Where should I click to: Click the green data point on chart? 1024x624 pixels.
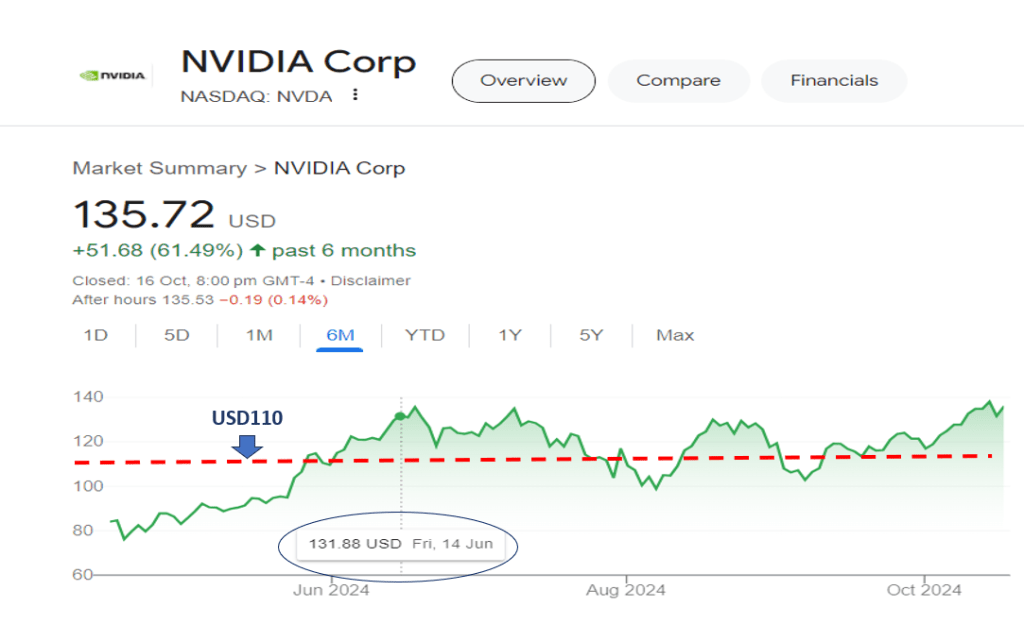[x=400, y=416]
